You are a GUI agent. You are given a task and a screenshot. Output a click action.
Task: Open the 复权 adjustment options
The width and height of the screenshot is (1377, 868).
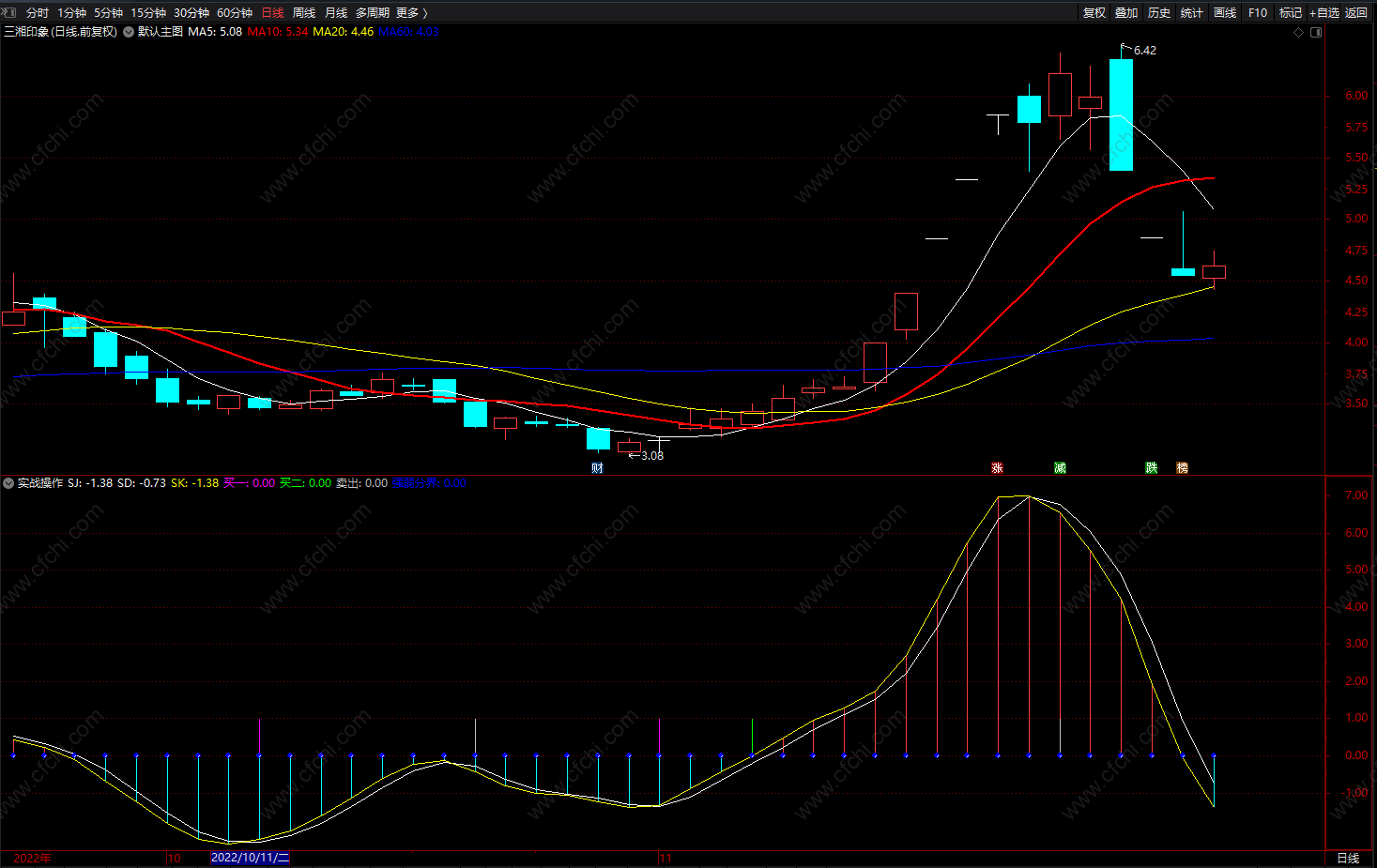click(1094, 12)
